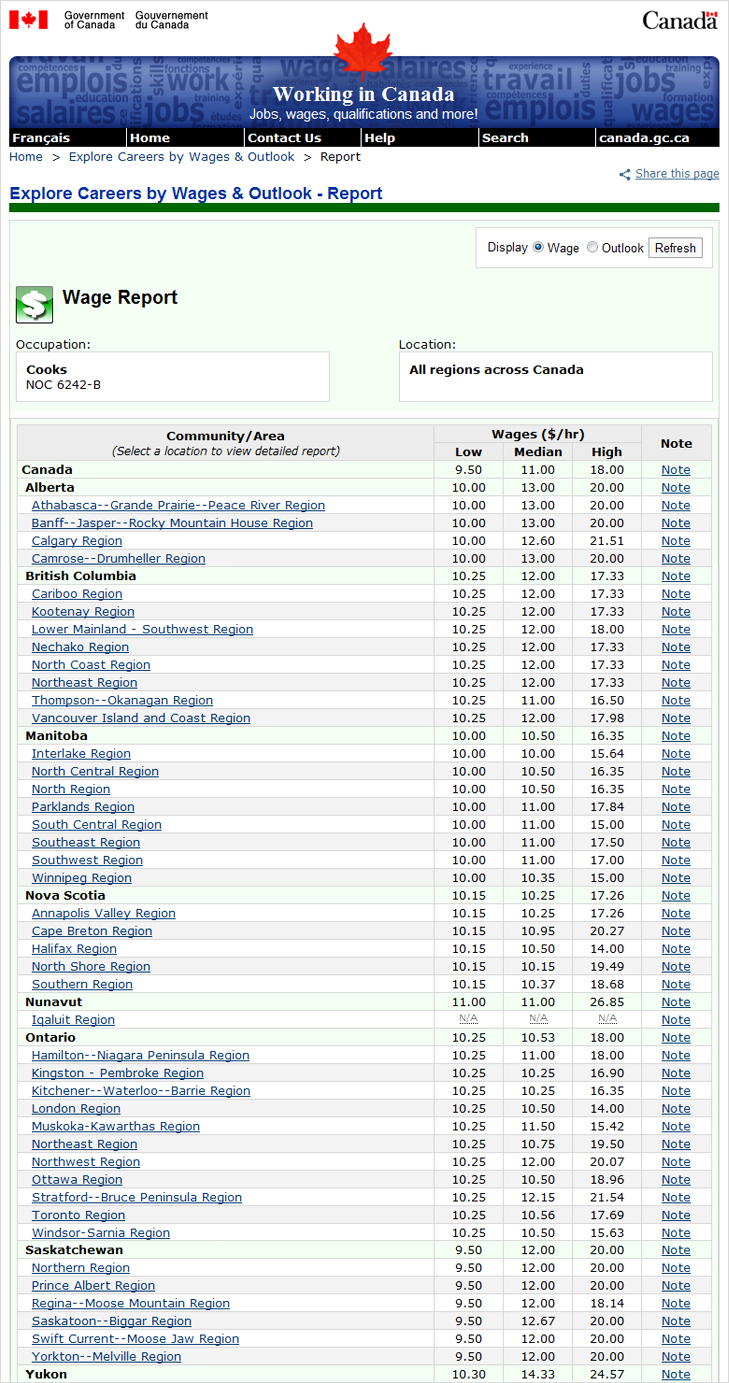Open the South Central Region report

point(96,825)
